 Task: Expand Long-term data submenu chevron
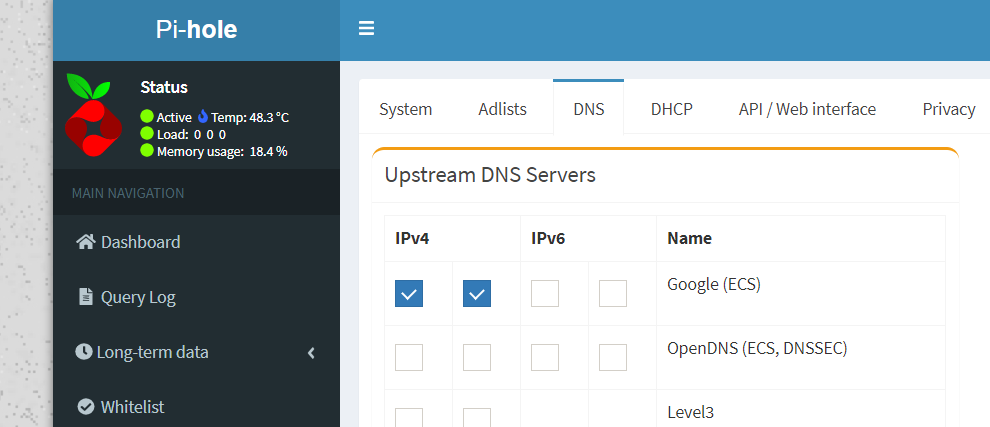coord(311,352)
